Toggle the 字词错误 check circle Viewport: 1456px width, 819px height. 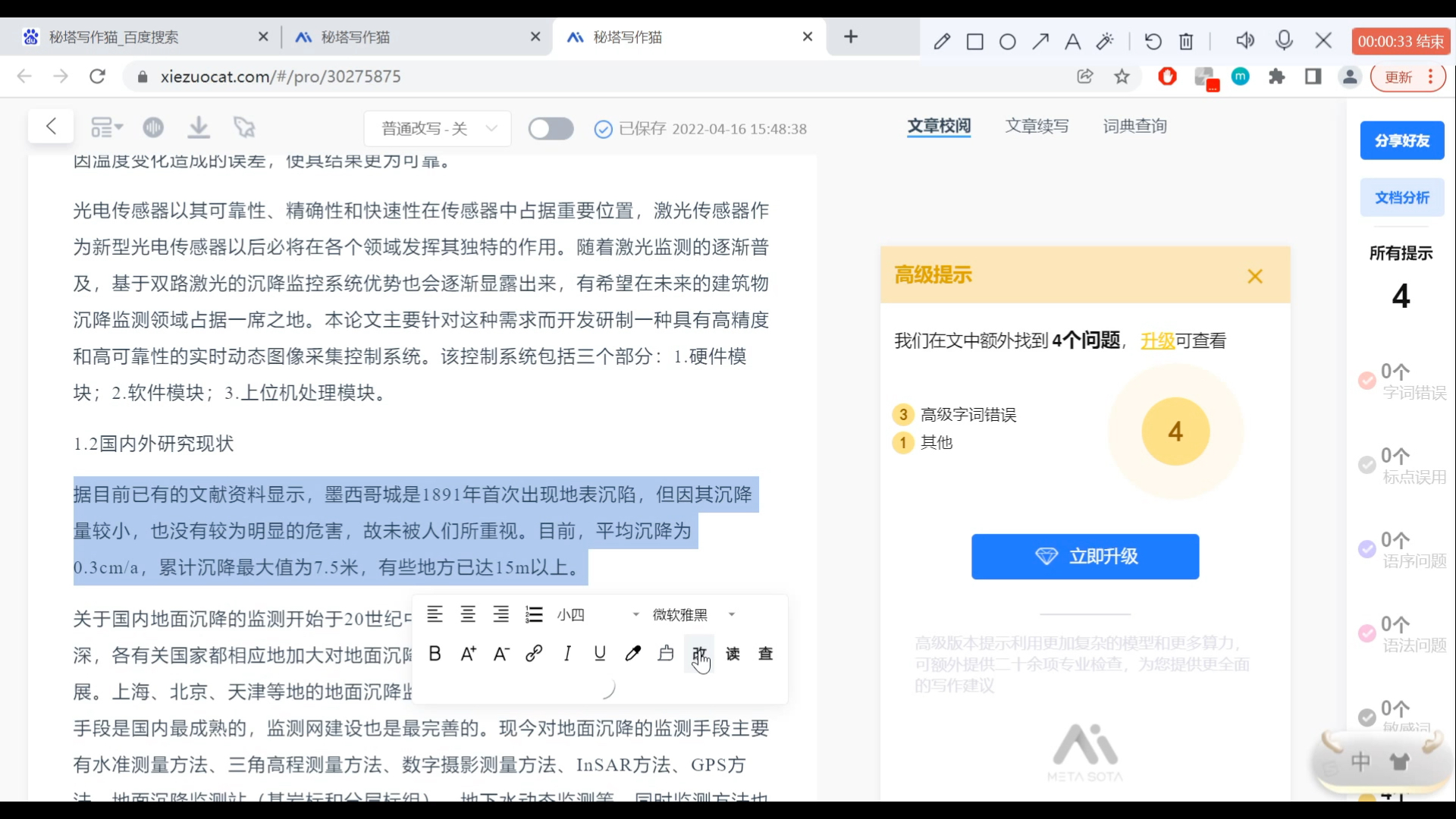(x=1367, y=381)
